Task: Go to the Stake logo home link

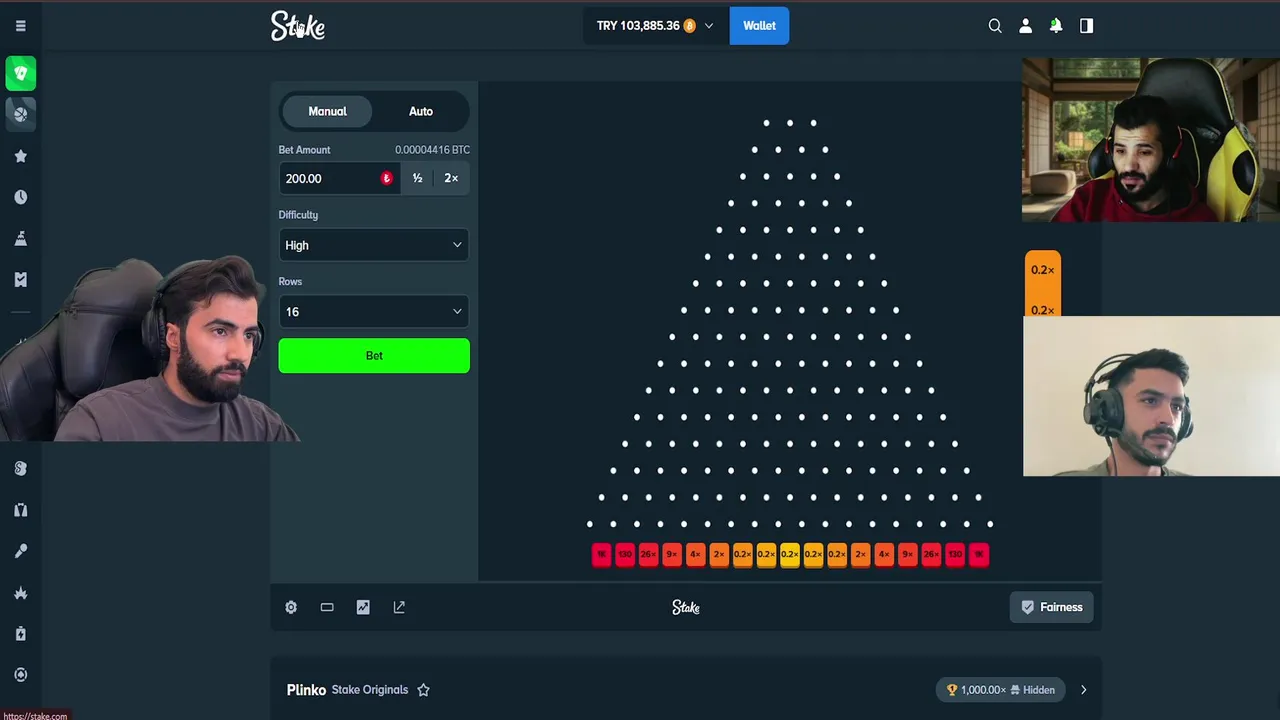Action: [298, 26]
